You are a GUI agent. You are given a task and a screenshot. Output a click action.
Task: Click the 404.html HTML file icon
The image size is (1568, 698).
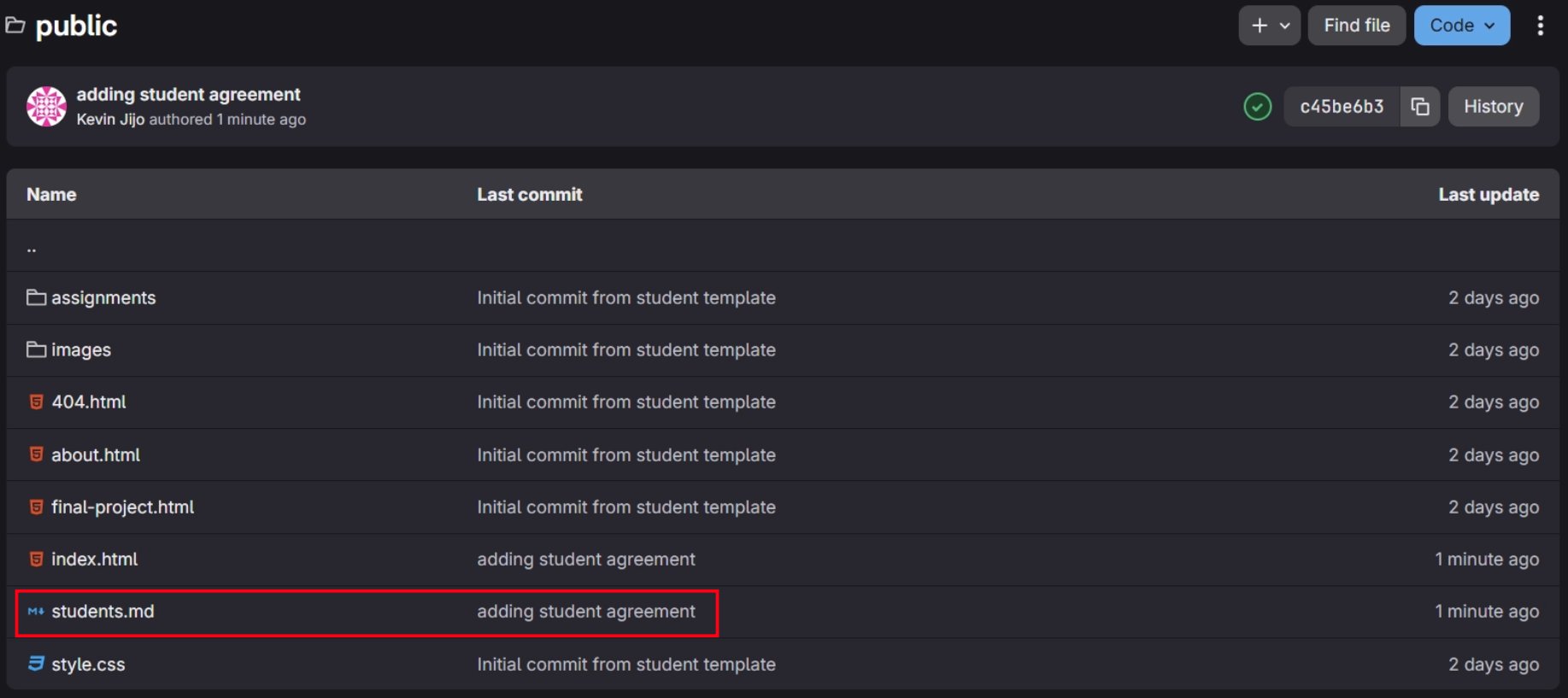(36, 402)
